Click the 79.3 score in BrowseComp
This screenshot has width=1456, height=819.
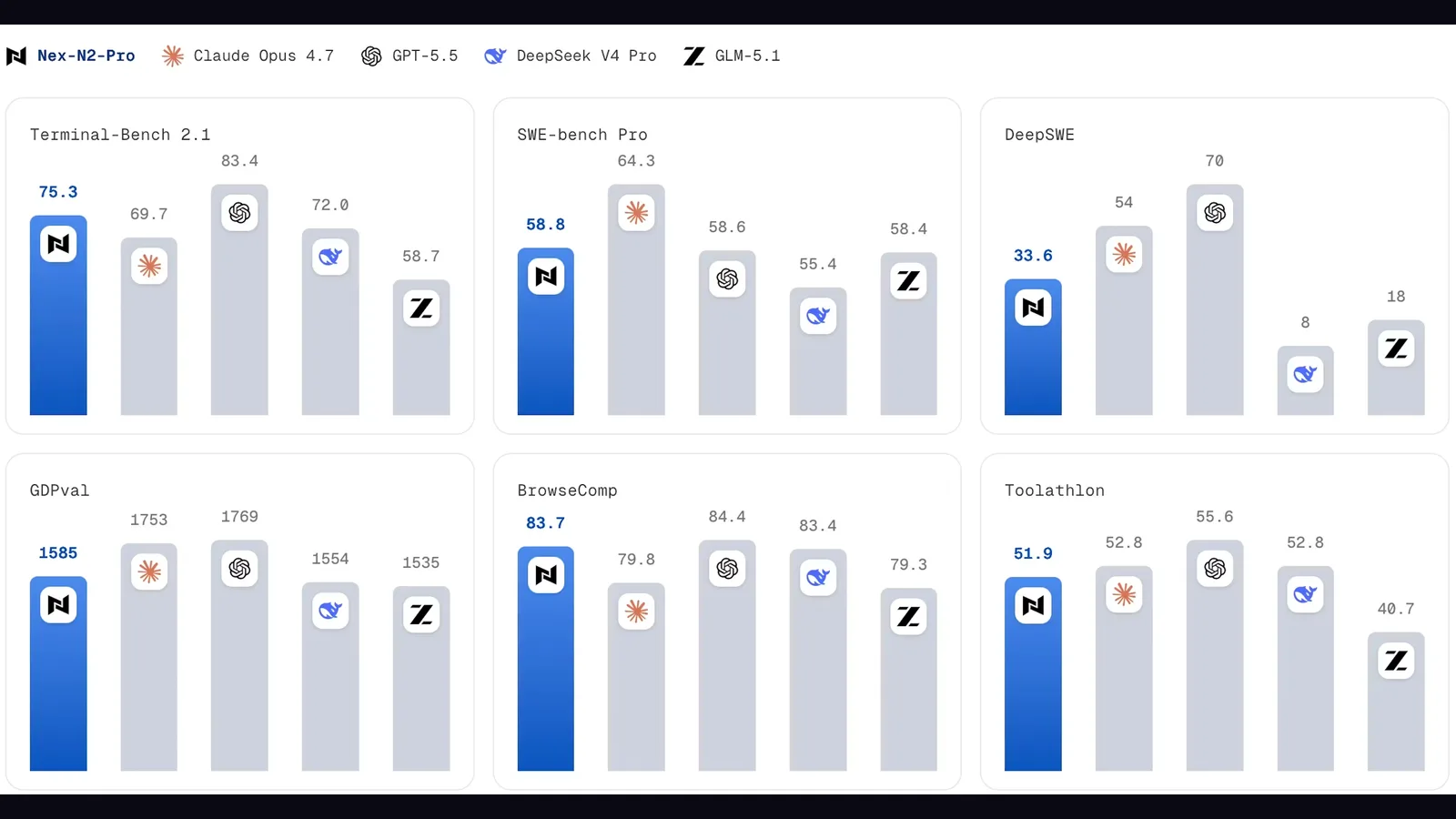click(908, 564)
